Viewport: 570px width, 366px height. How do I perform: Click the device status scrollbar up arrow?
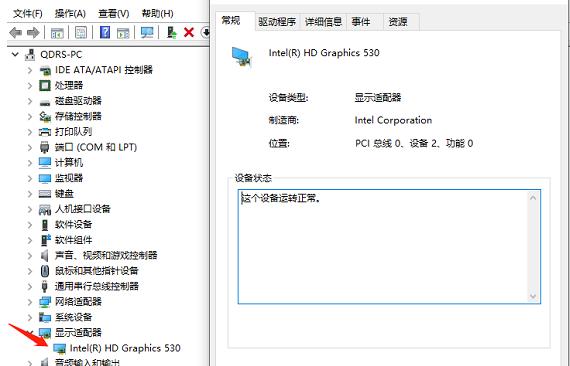(x=533, y=198)
